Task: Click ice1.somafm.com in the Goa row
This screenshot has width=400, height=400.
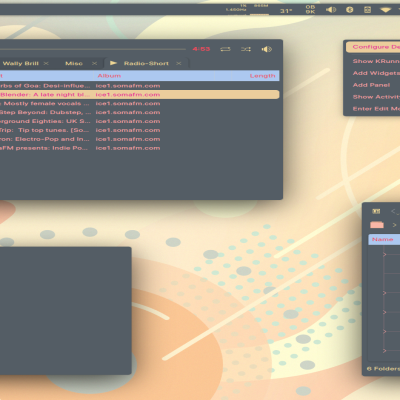Action: click(x=128, y=86)
